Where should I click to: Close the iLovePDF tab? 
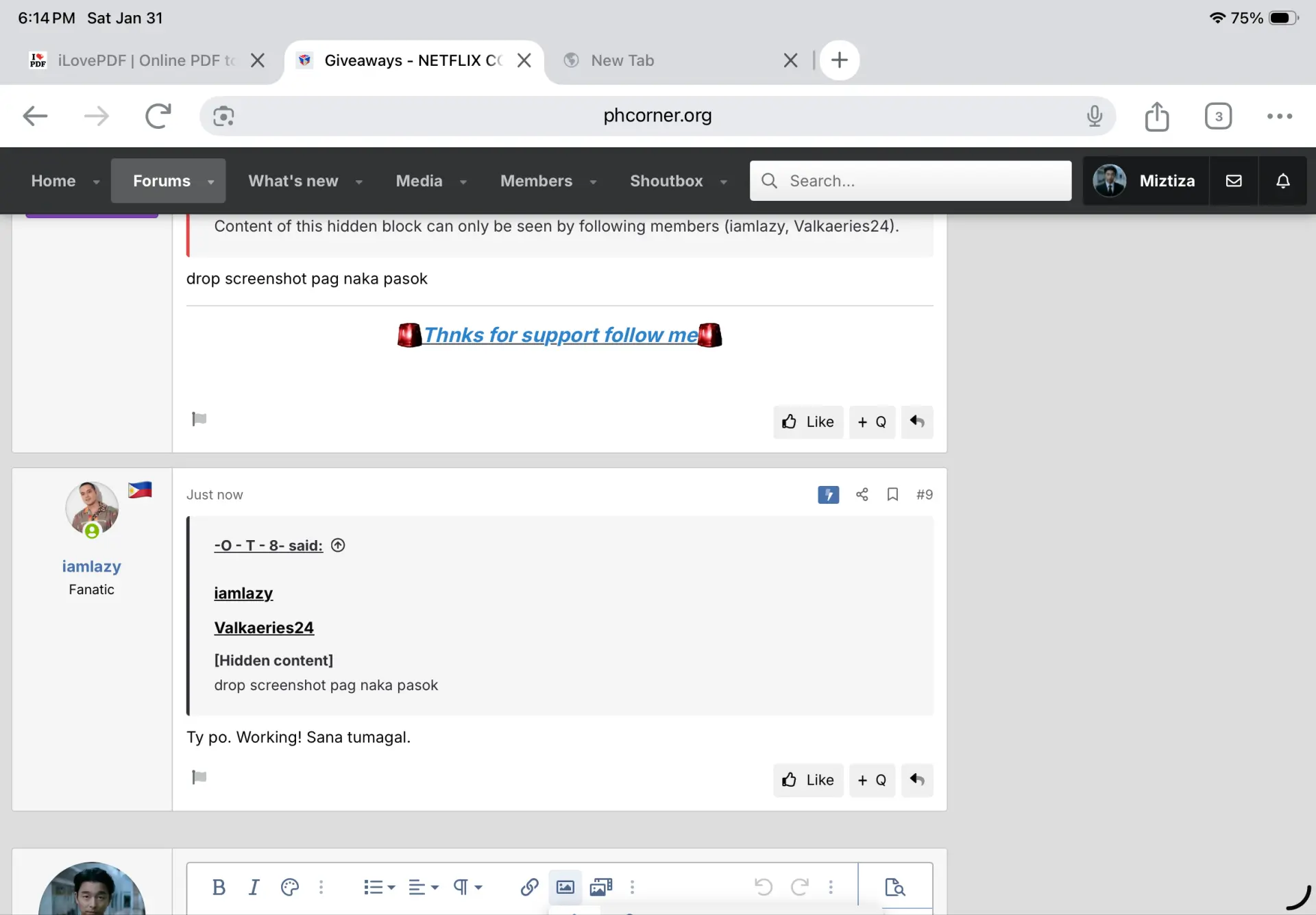tap(258, 60)
